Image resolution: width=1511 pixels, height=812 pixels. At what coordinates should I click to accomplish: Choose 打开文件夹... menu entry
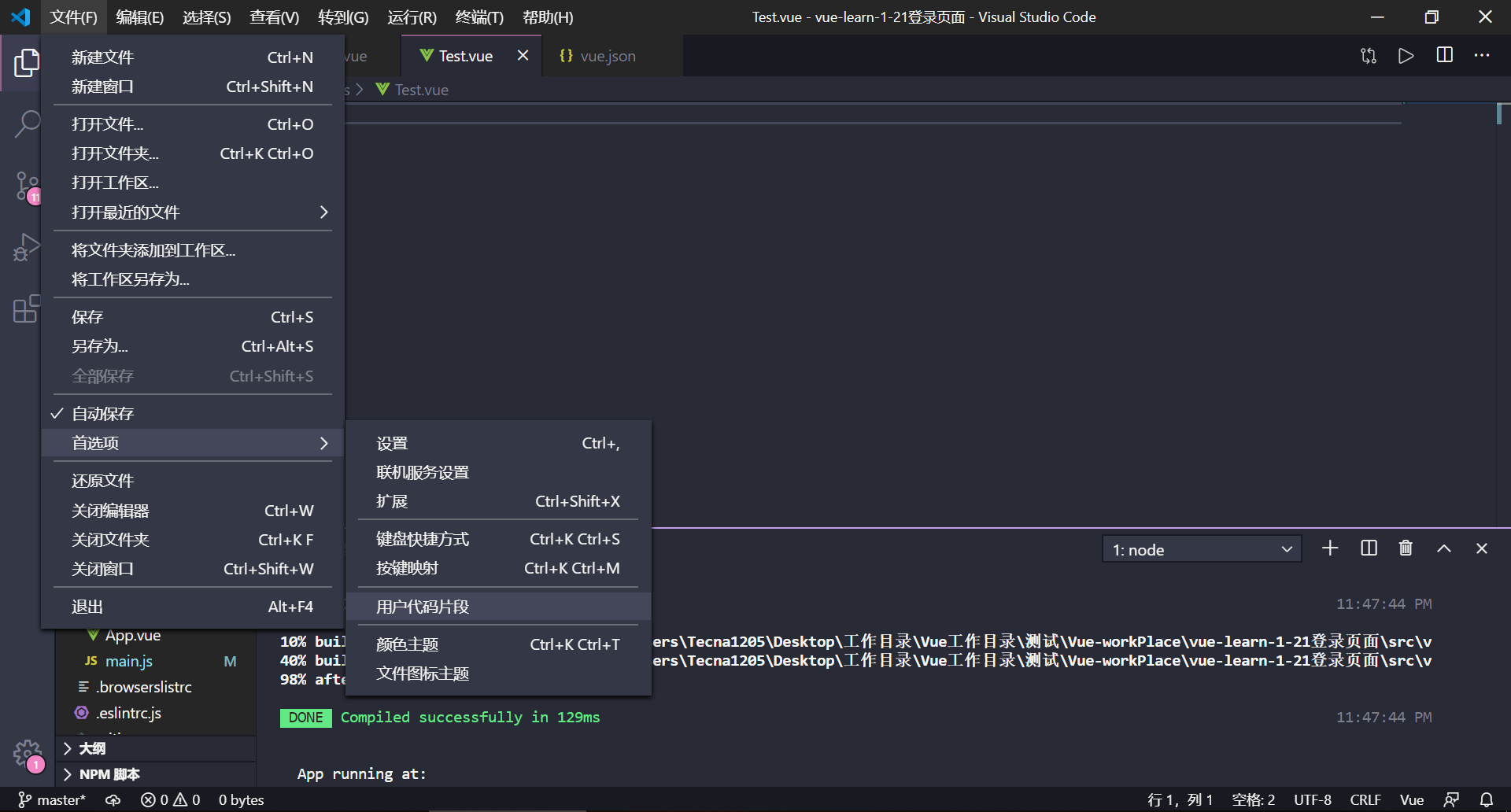click(193, 153)
